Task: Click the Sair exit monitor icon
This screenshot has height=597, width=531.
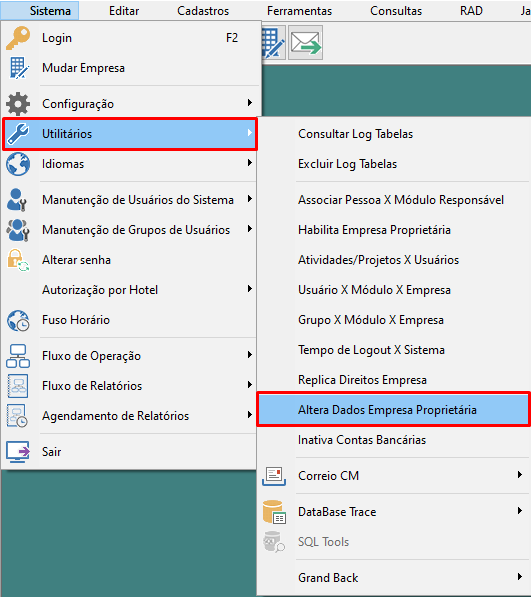Action: (18, 452)
